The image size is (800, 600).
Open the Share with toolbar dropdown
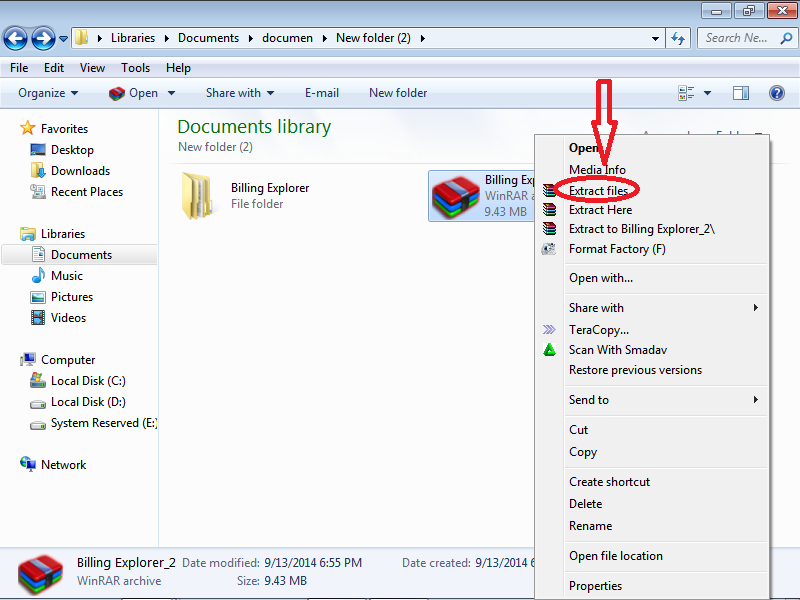(240, 93)
